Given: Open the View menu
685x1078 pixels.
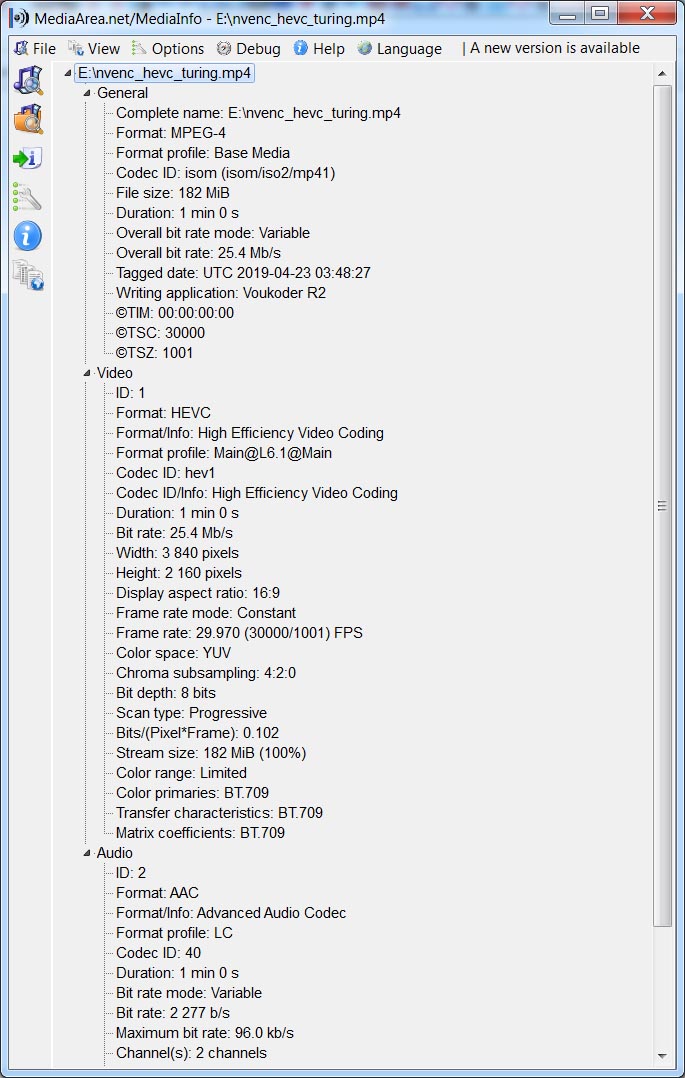Looking at the screenshot, I should coord(94,48).
